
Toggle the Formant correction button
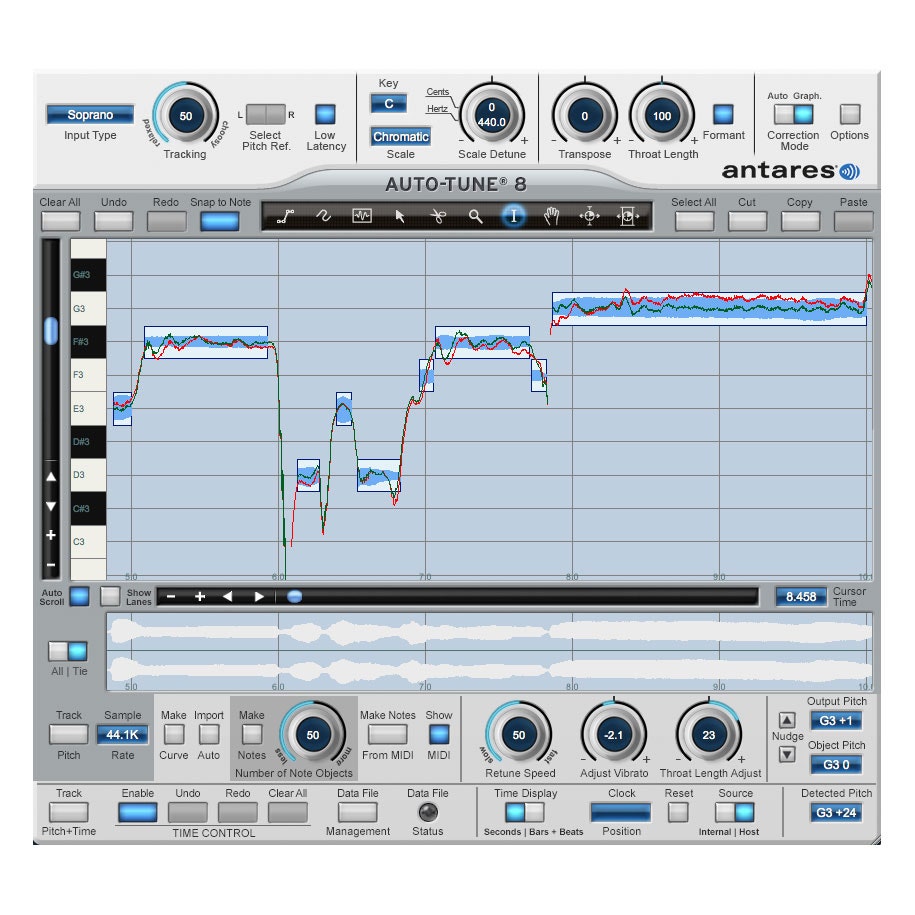pos(723,114)
